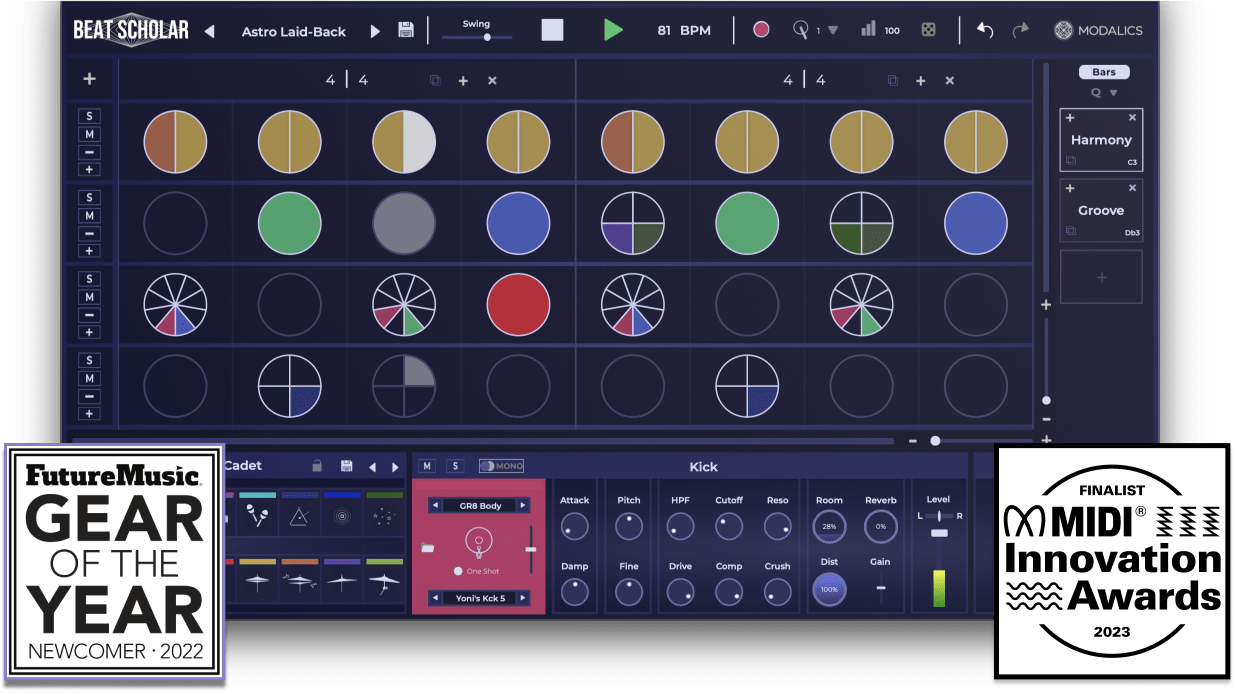Enable the One Shot radio option
The image size is (1235, 694).
[x=459, y=571]
